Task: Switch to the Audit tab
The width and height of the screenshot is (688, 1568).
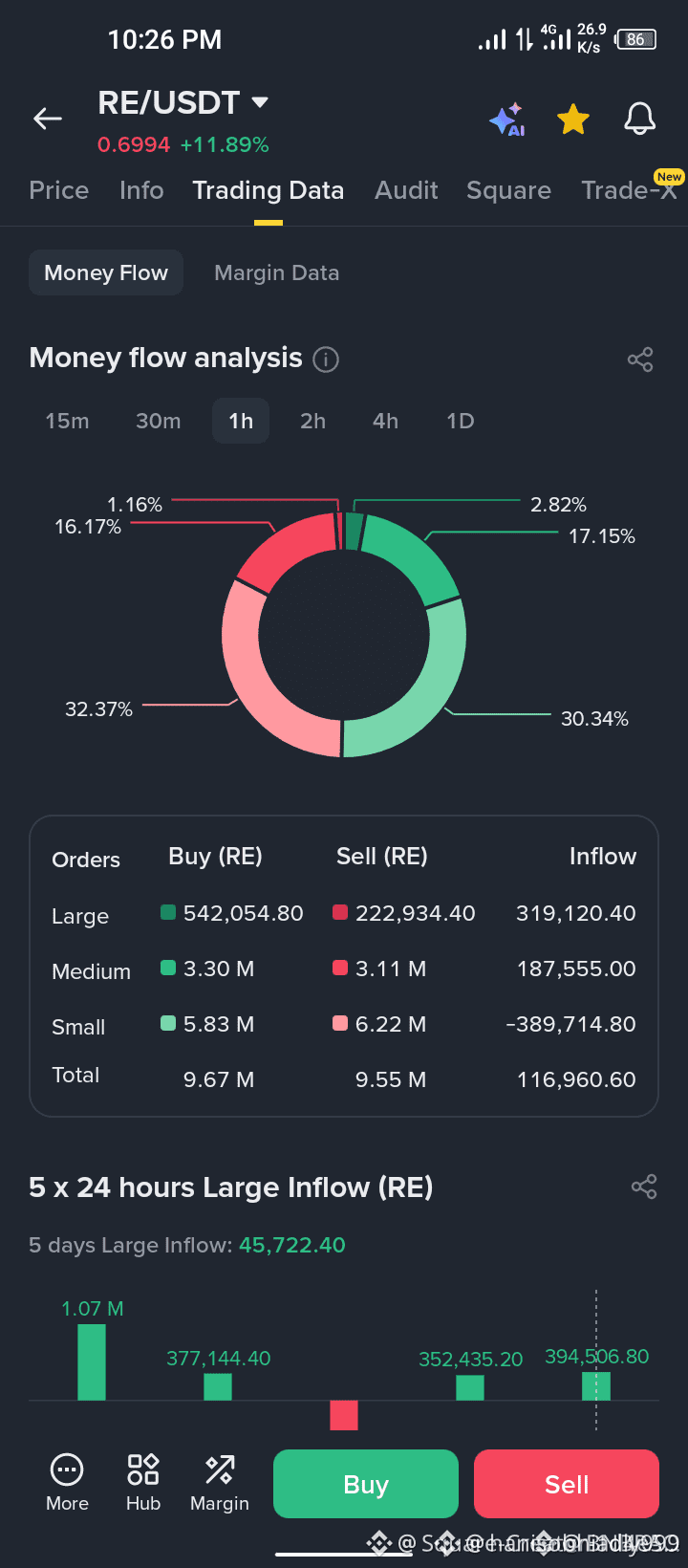Action: pyautogui.click(x=406, y=190)
